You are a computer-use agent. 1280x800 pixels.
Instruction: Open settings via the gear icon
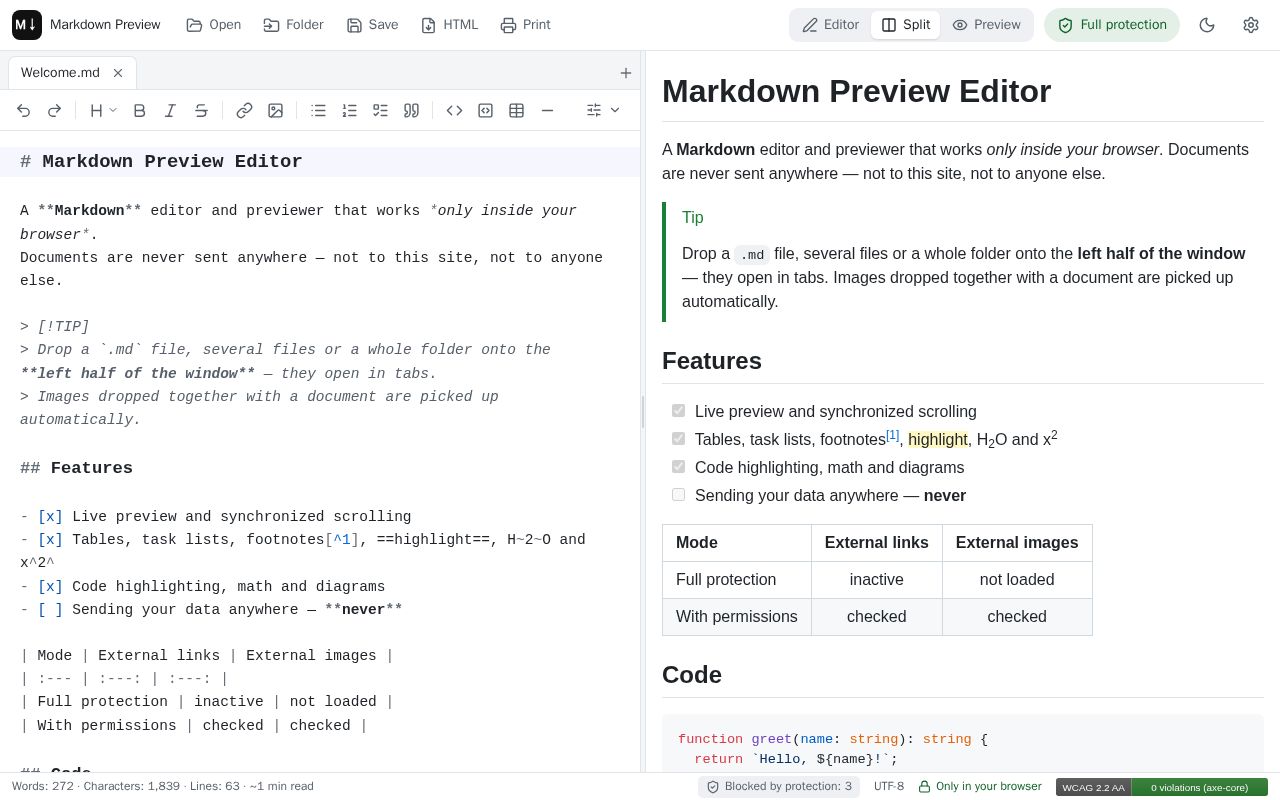(1251, 25)
